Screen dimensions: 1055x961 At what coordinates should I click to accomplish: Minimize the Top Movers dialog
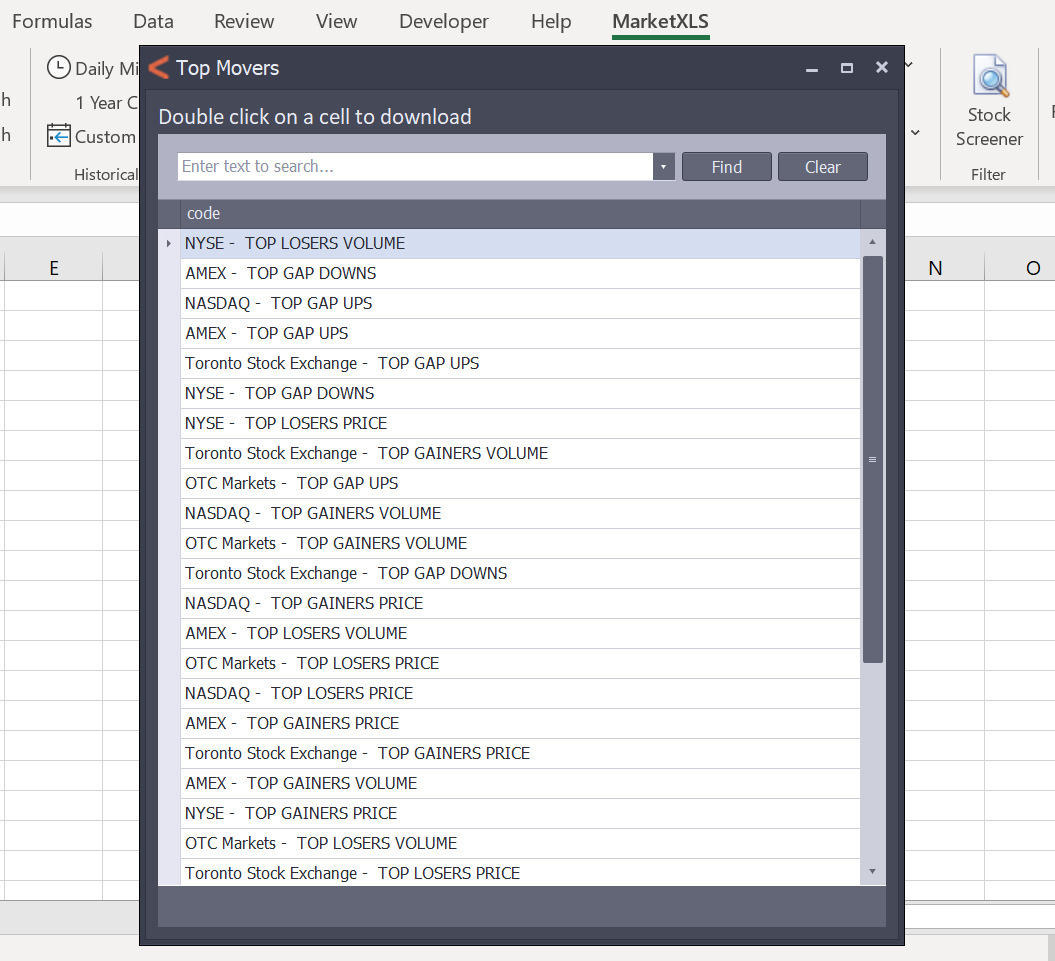coord(812,68)
